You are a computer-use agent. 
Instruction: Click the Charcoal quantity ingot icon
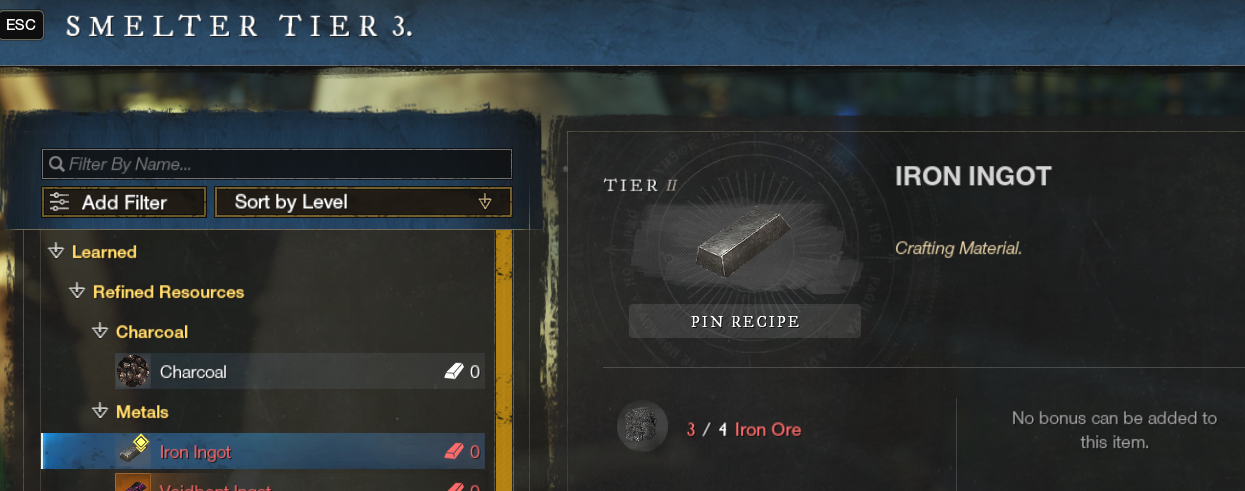coord(454,372)
